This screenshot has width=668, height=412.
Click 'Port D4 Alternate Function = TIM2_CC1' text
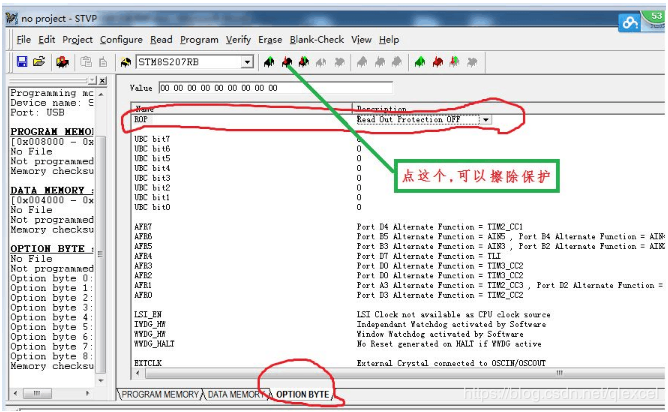[440, 227]
